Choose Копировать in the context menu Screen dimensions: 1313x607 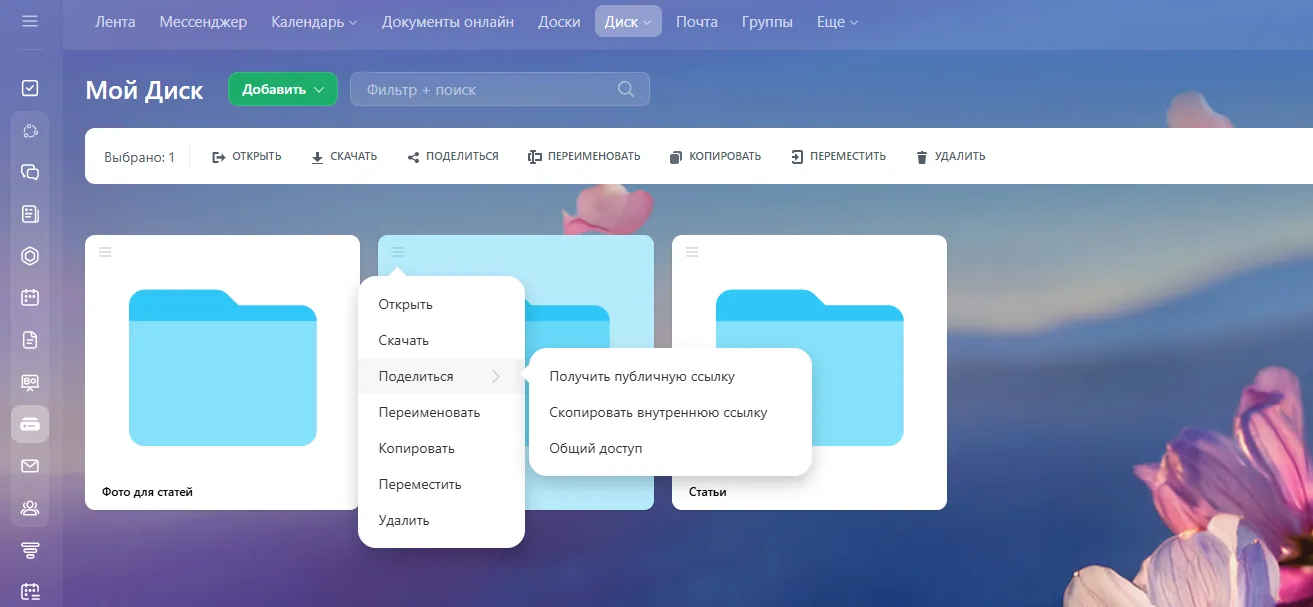tap(441, 448)
